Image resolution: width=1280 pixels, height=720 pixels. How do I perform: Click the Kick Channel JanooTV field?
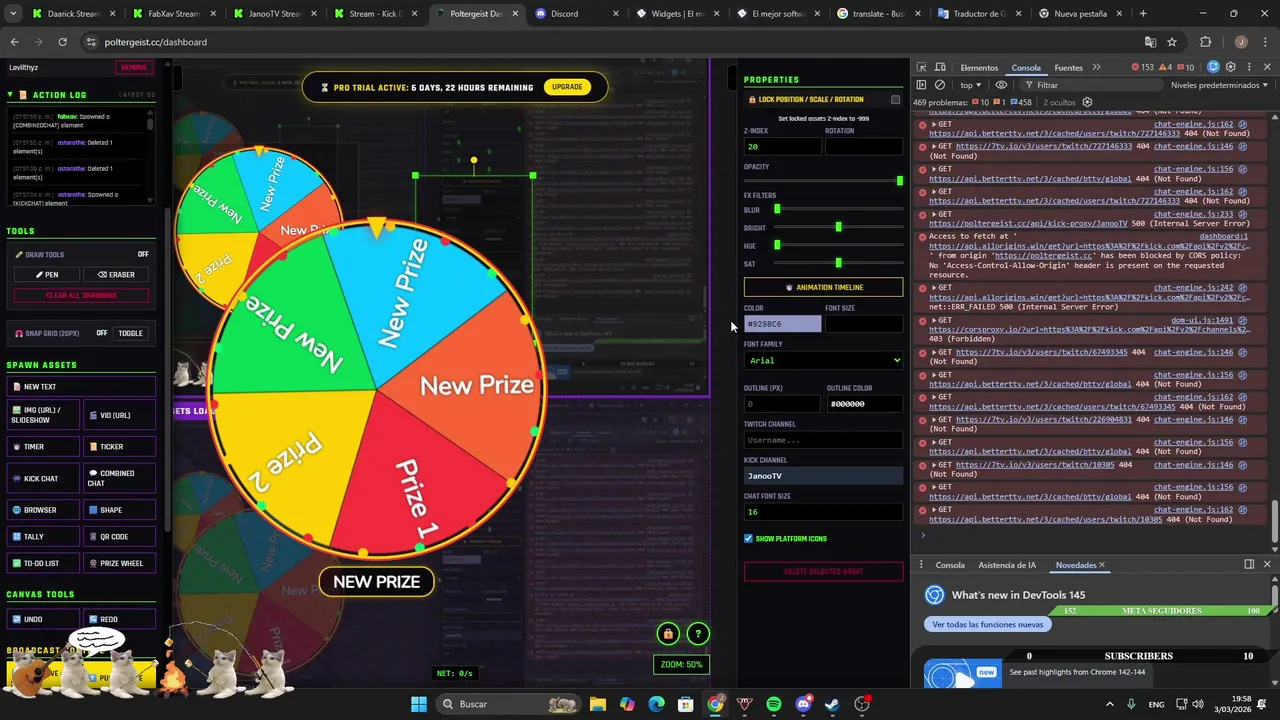click(823, 476)
